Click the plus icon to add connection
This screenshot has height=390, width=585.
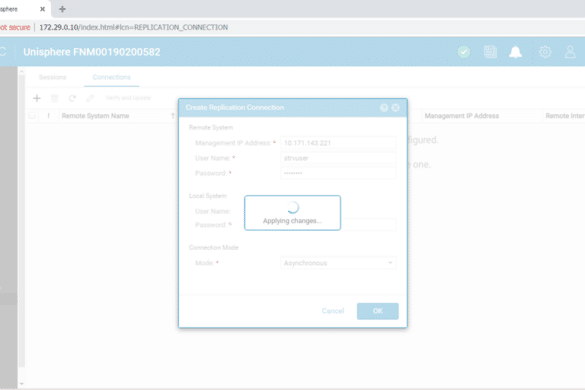pyautogui.click(x=37, y=98)
